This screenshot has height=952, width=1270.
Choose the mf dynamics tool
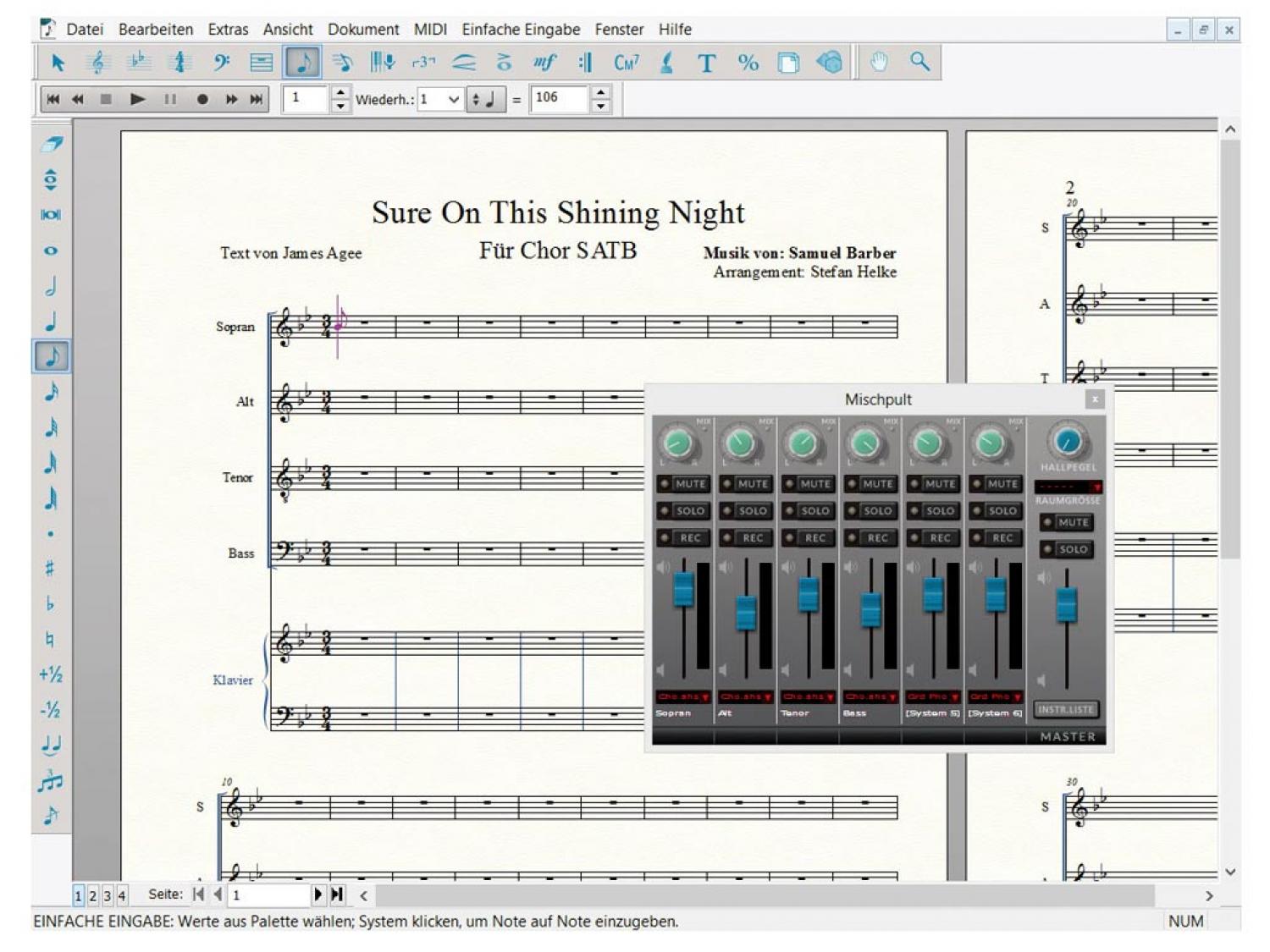[544, 63]
